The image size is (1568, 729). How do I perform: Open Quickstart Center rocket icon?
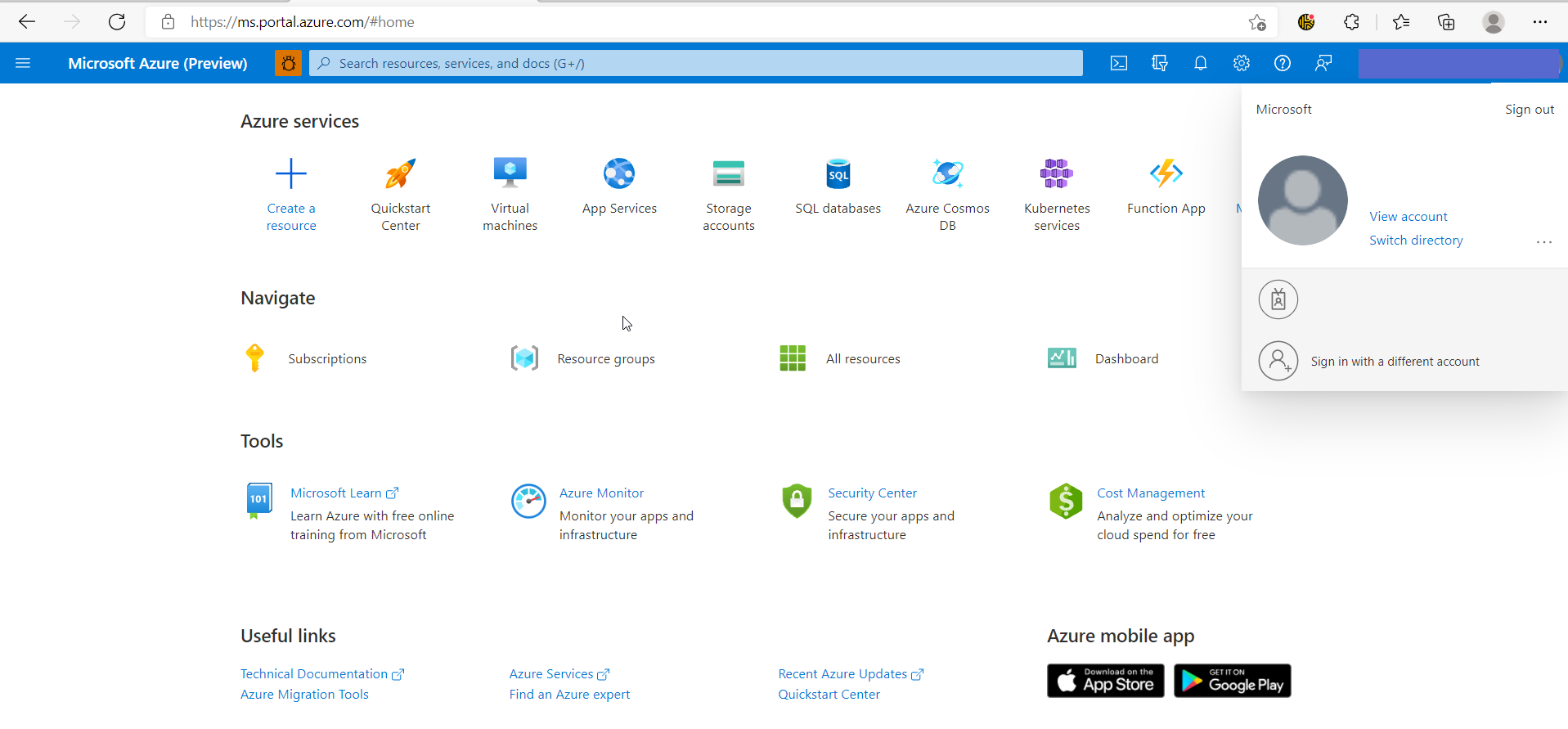(401, 173)
